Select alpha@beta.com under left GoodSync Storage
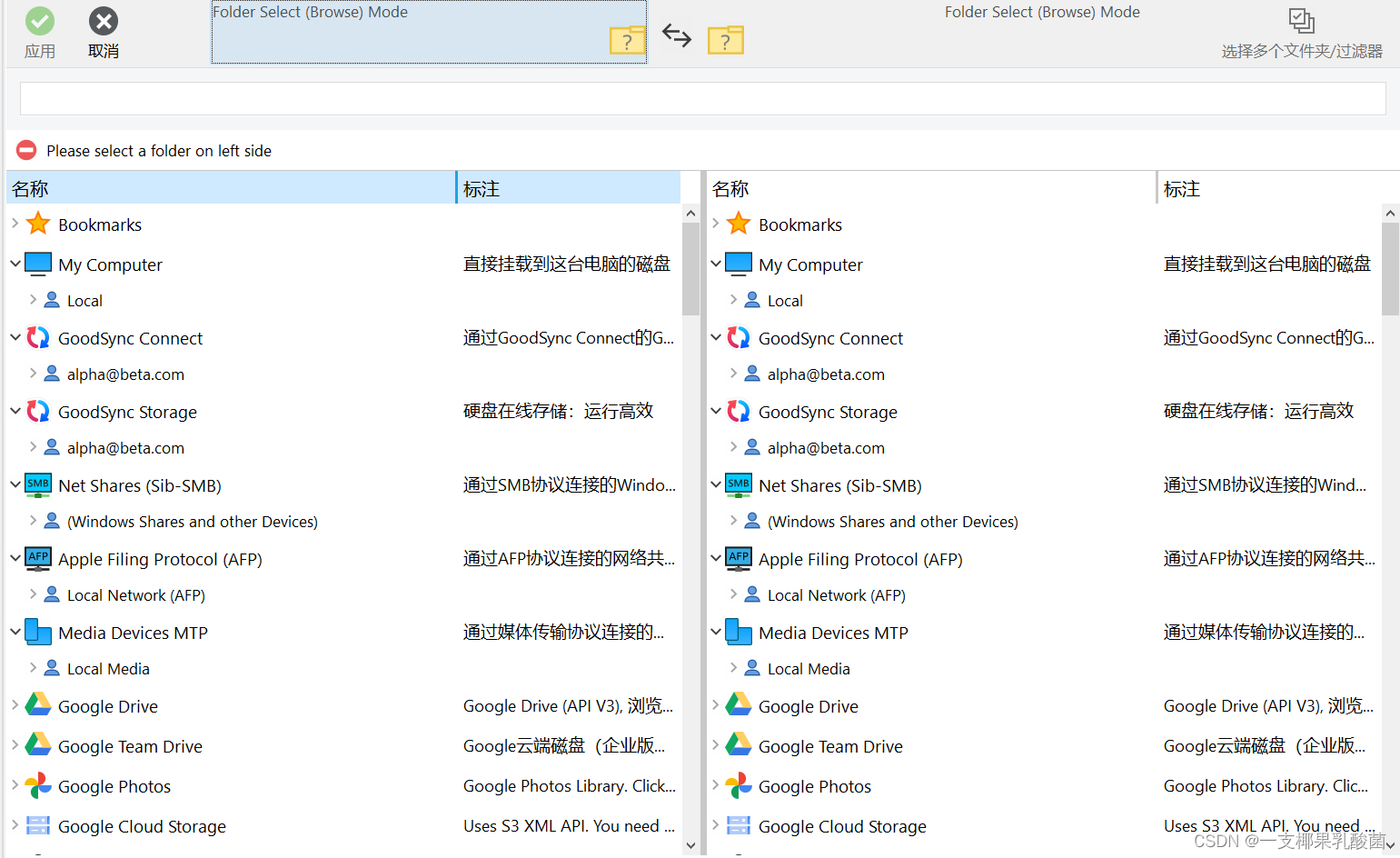This screenshot has height=858, width=1400. 125,448
